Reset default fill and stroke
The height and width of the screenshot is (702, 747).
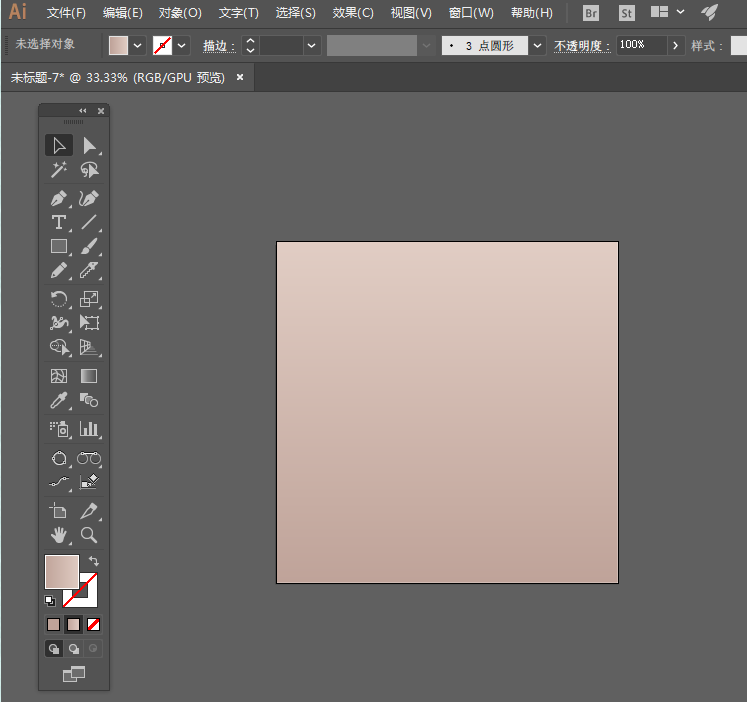point(50,601)
